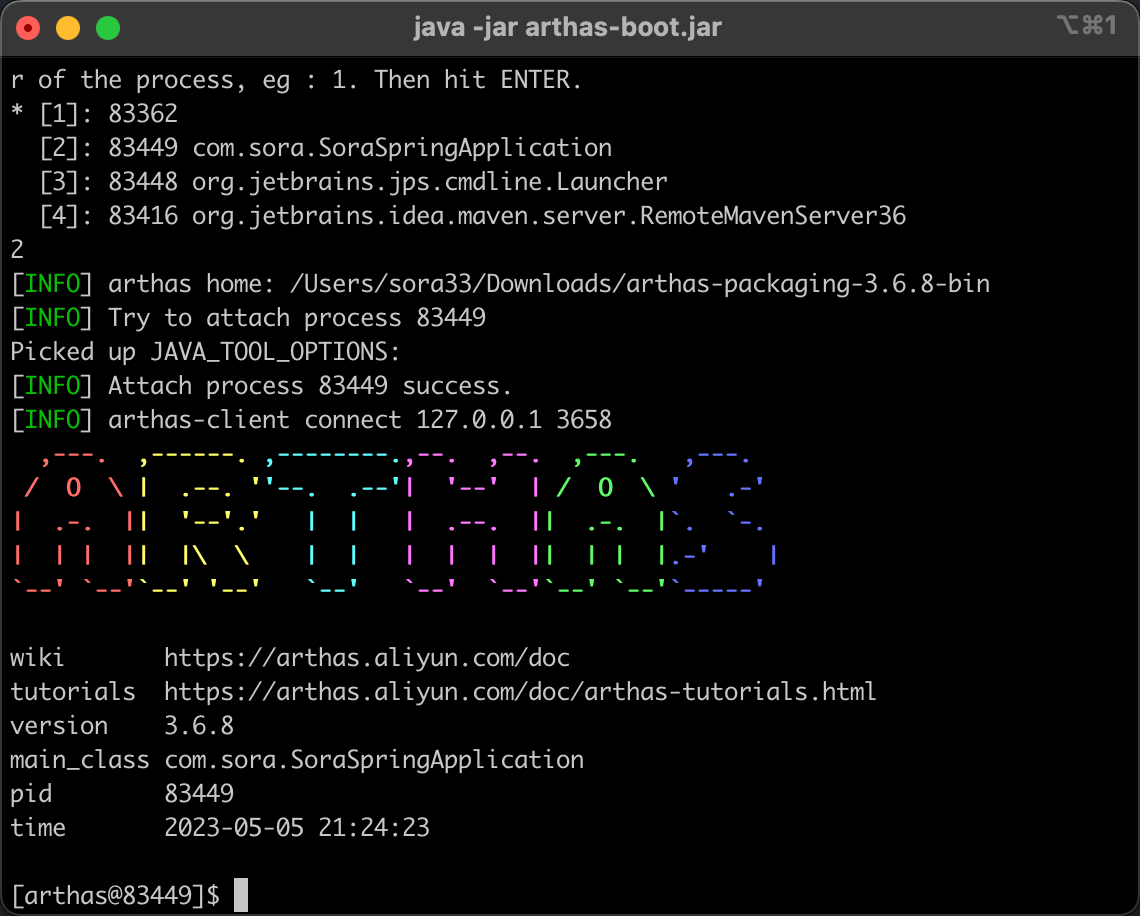This screenshot has width=1140, height=916.
Task: Click the red close window button
Action: coord(28,28)
